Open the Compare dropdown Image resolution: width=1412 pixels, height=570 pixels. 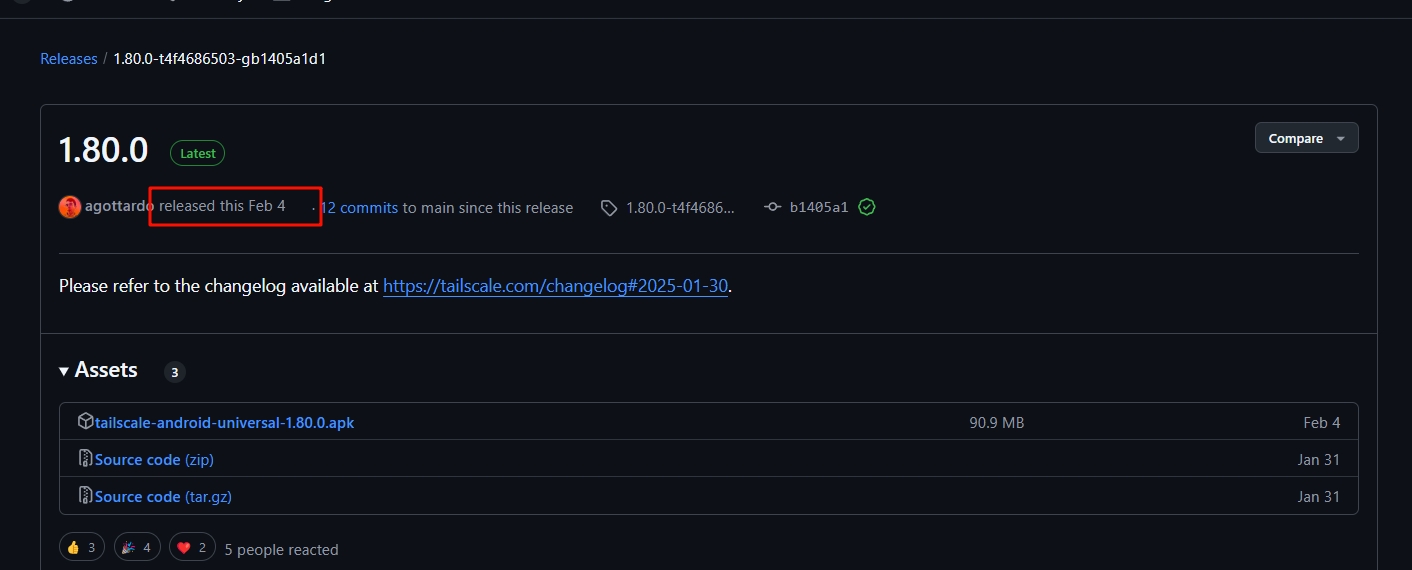[x=1306, y=138]
